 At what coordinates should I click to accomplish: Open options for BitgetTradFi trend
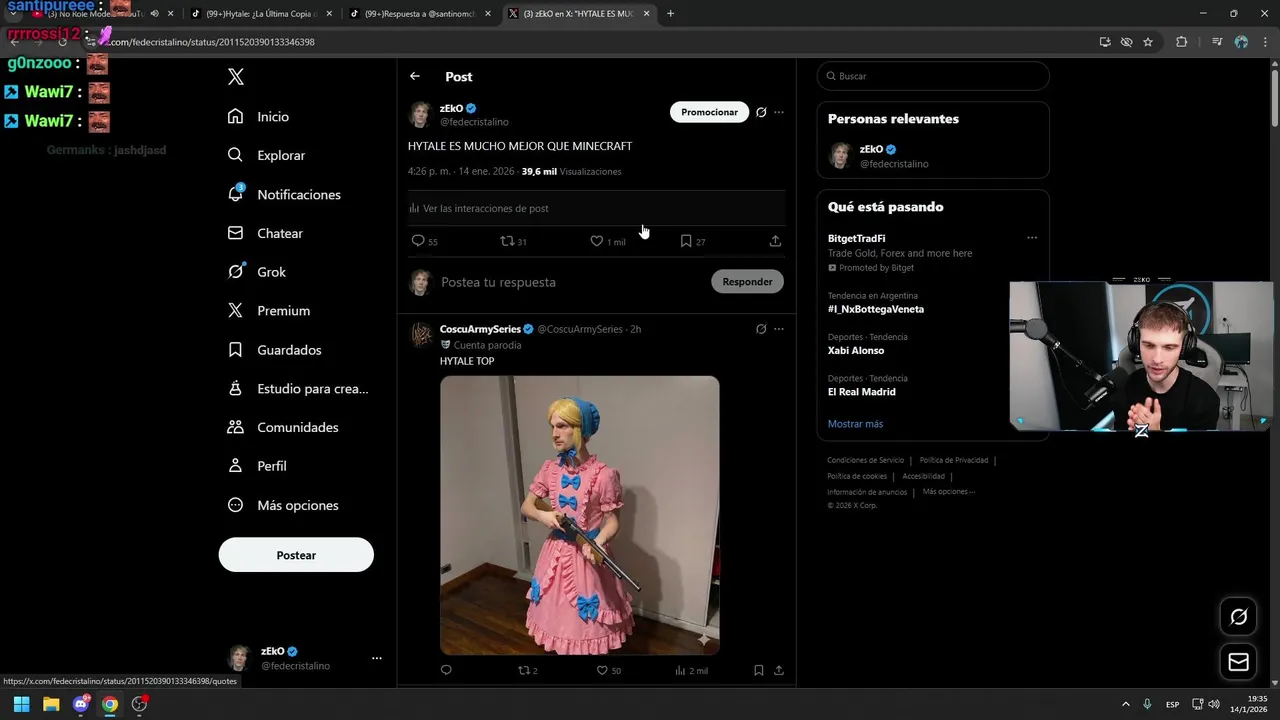coord(1032,238)
